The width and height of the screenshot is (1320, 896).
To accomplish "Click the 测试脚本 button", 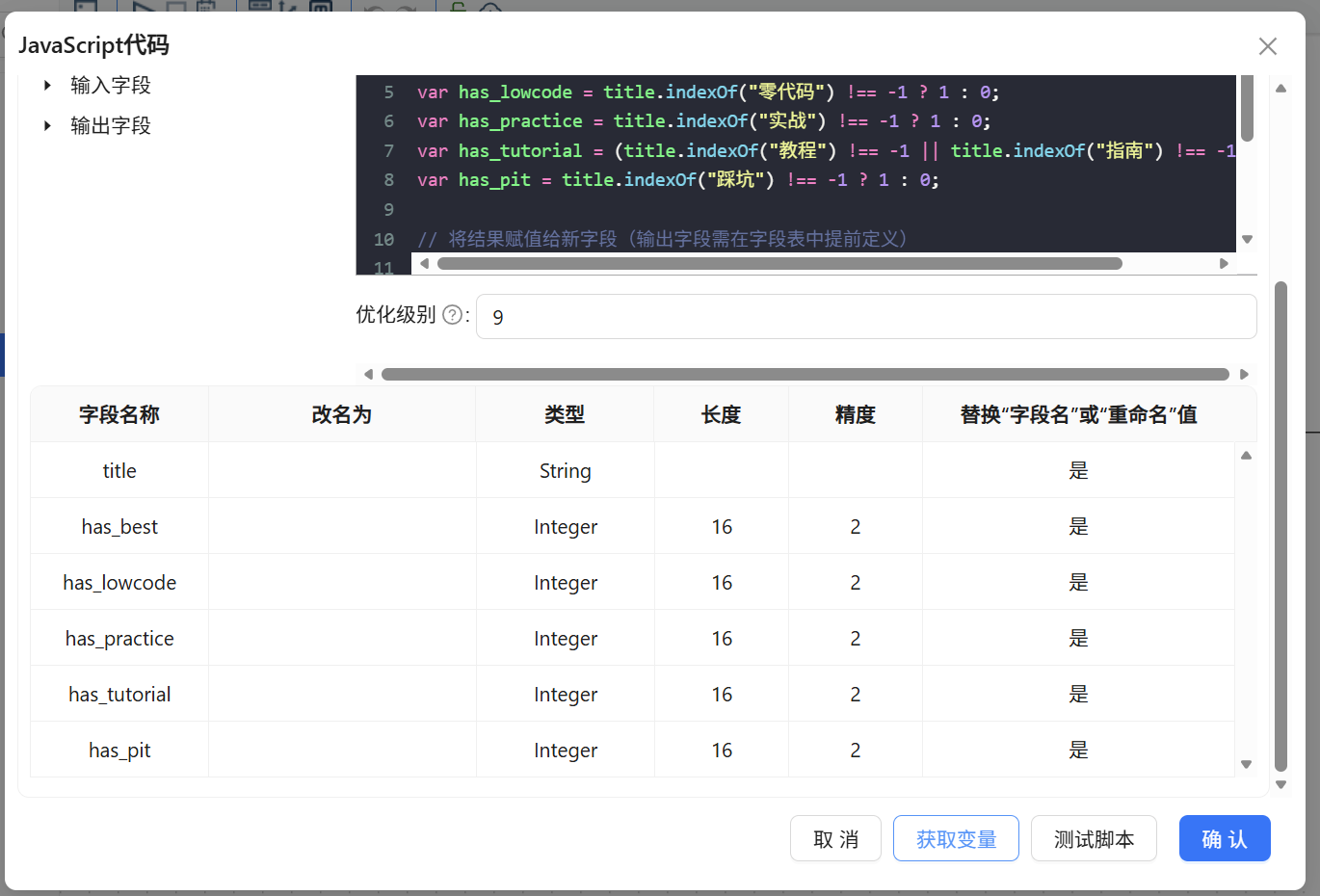I will coord(1094,839).
